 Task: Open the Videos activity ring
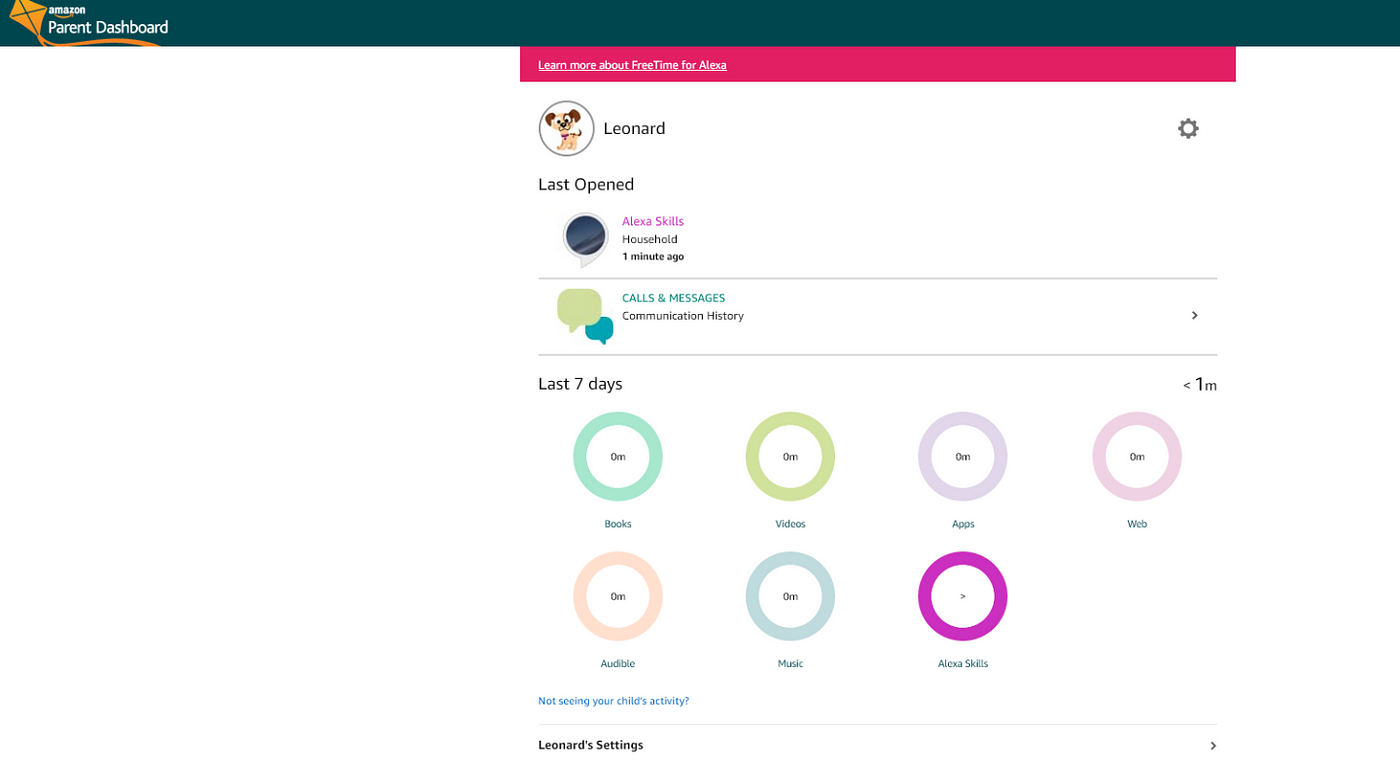tap(790, 456)
